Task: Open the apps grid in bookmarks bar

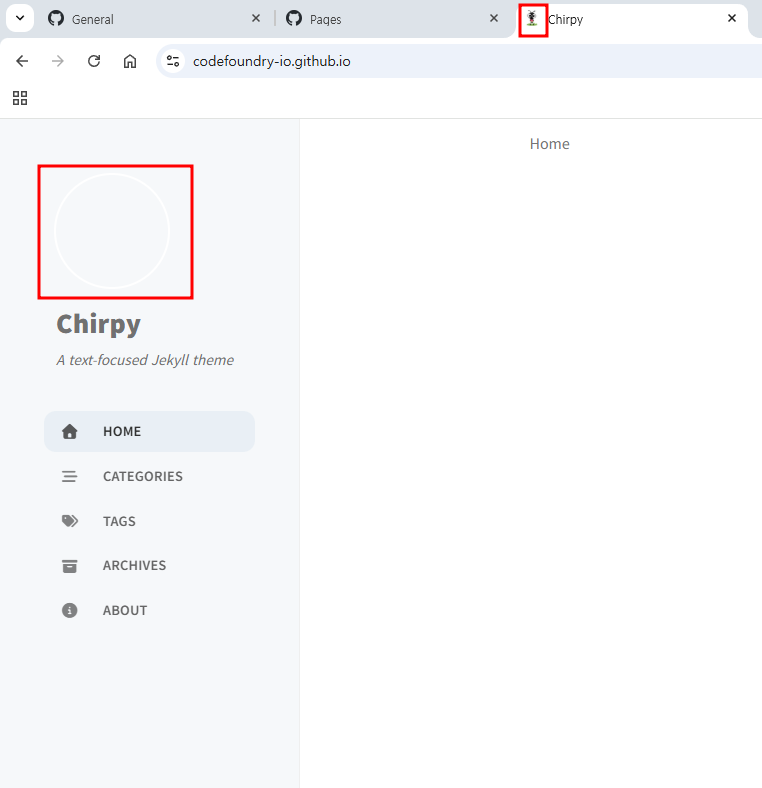Action: (x=20, y=98)
